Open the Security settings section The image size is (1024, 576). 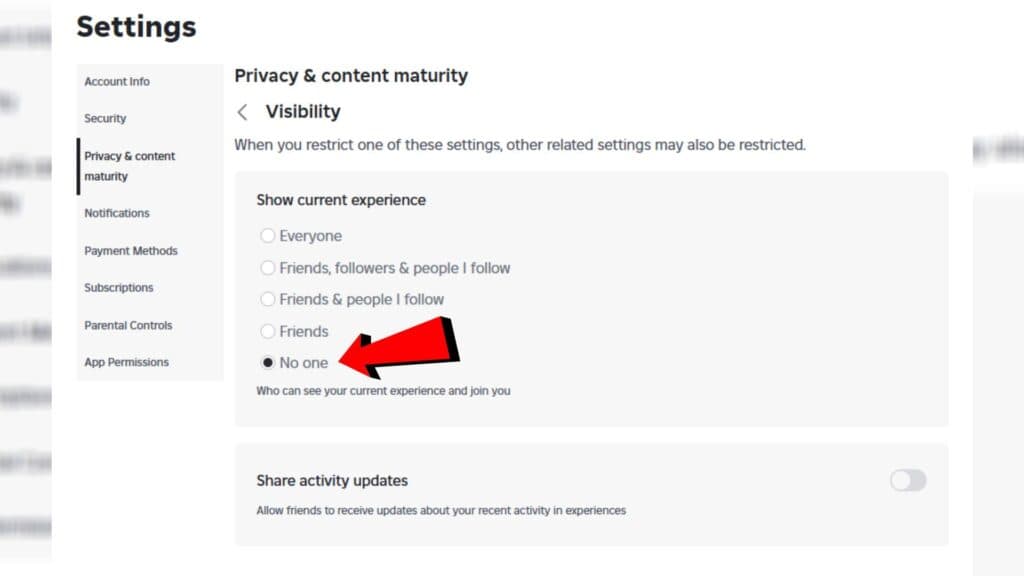105,118
